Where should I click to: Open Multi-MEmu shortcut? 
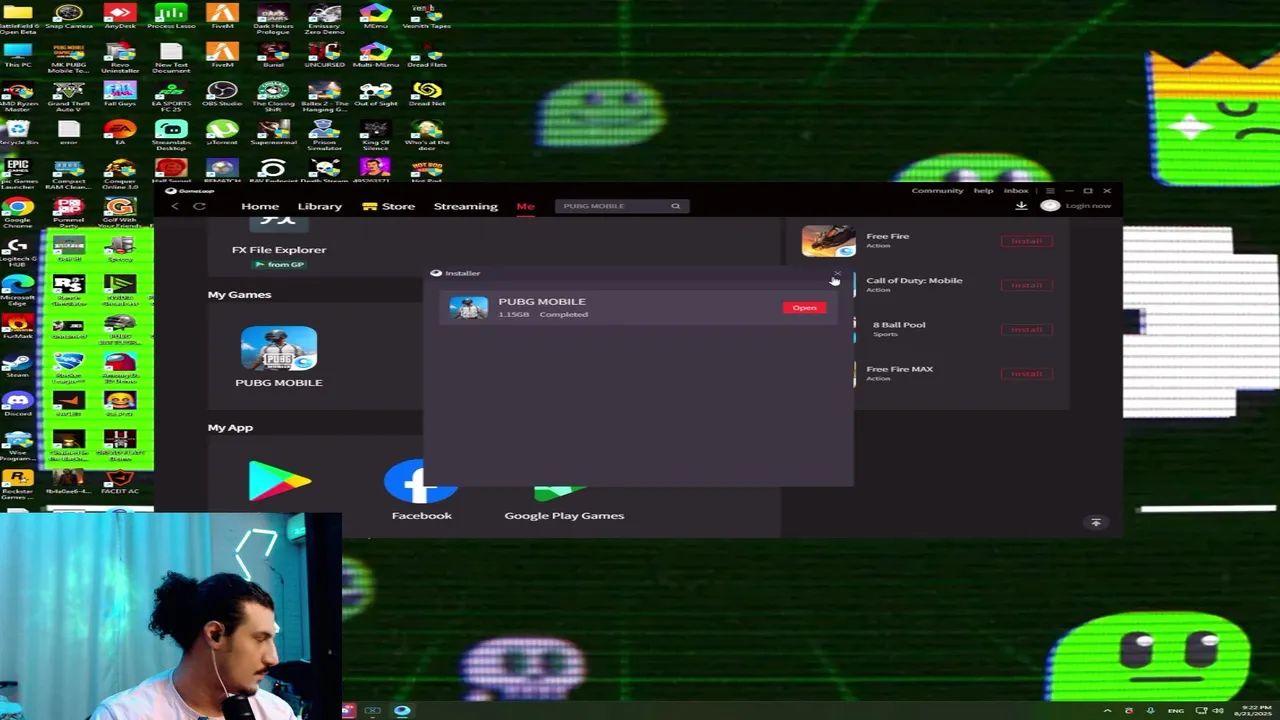pyautogui.click(x=375, y=56)
